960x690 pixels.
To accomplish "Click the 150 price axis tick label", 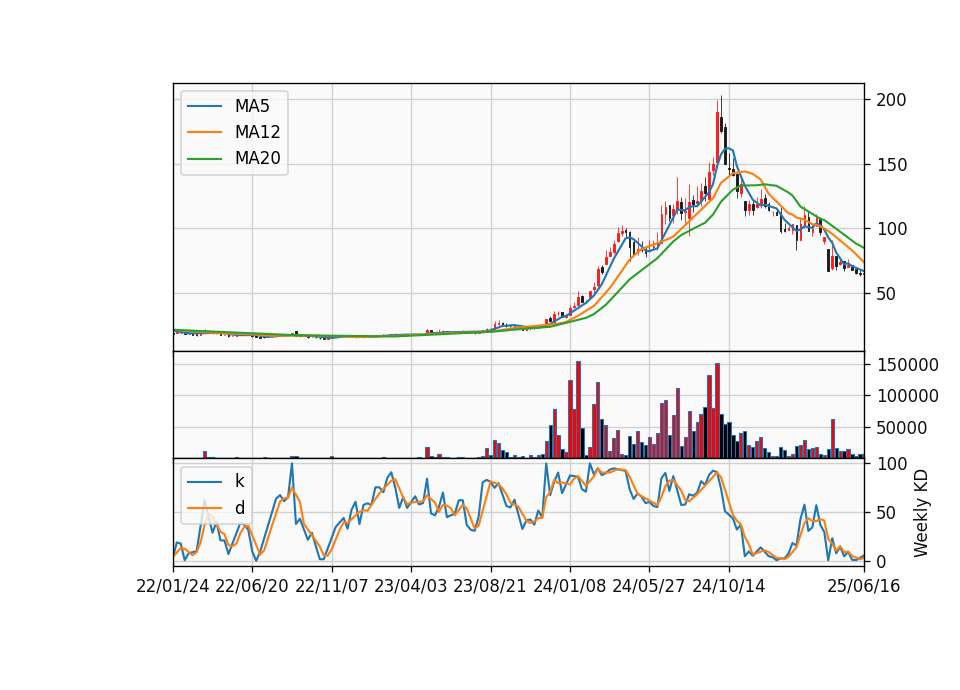I will 891,165.
